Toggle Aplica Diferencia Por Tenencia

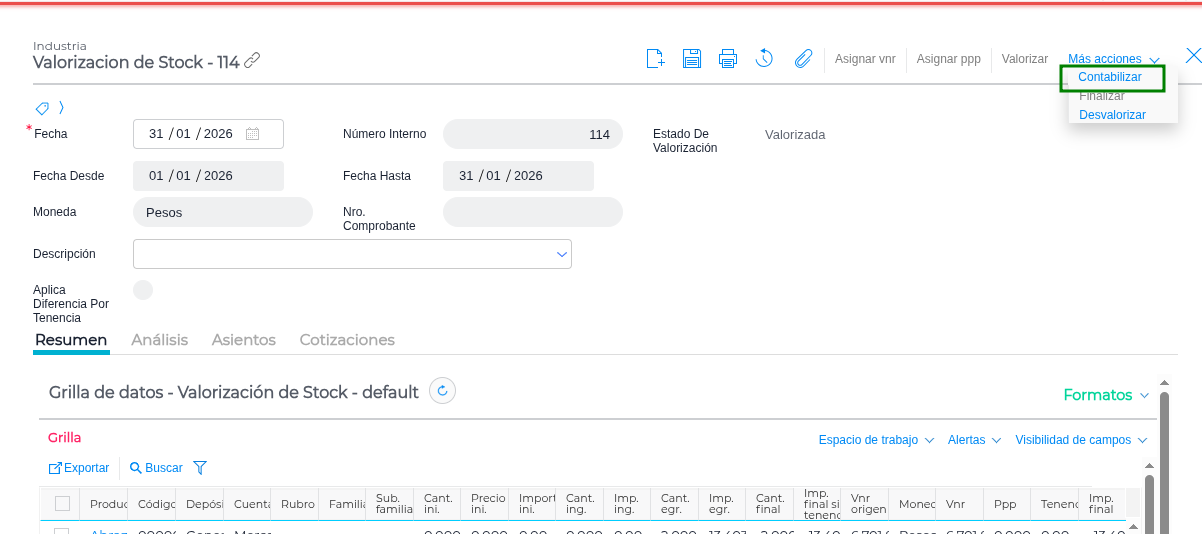pos(143,290)
